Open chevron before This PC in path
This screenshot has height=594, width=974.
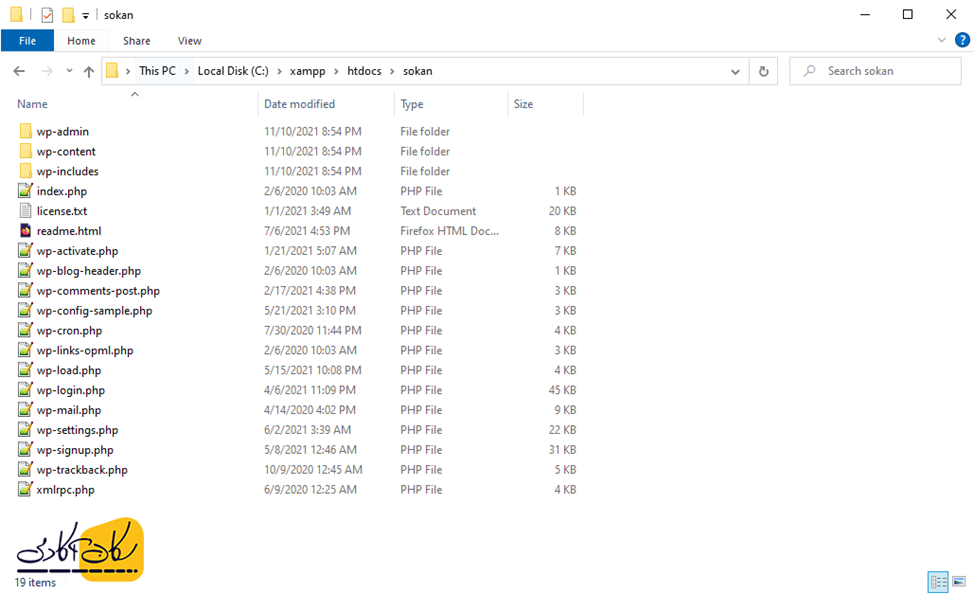(128, 71)
